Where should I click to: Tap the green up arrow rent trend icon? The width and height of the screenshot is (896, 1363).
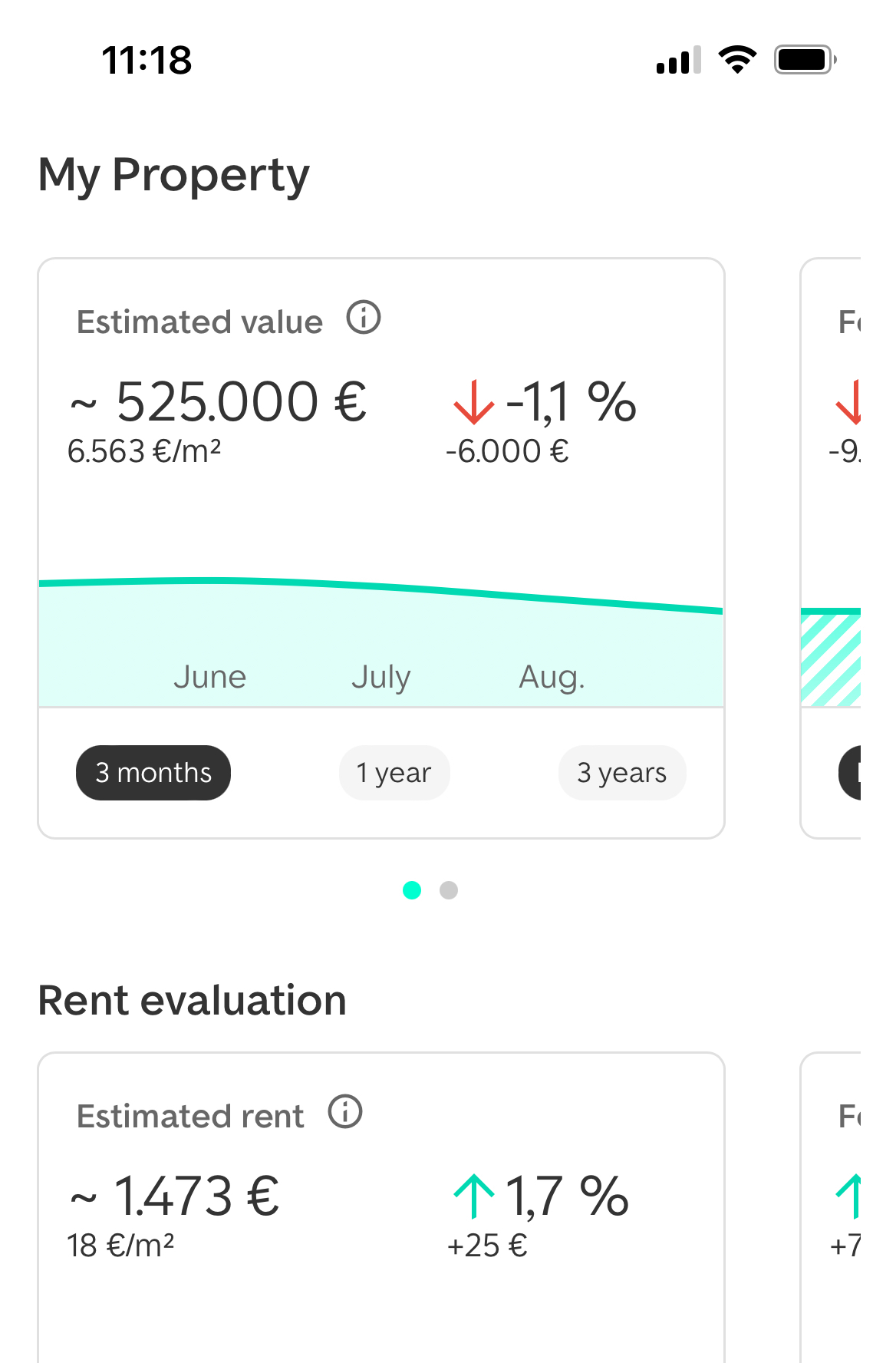(473, 1196)
